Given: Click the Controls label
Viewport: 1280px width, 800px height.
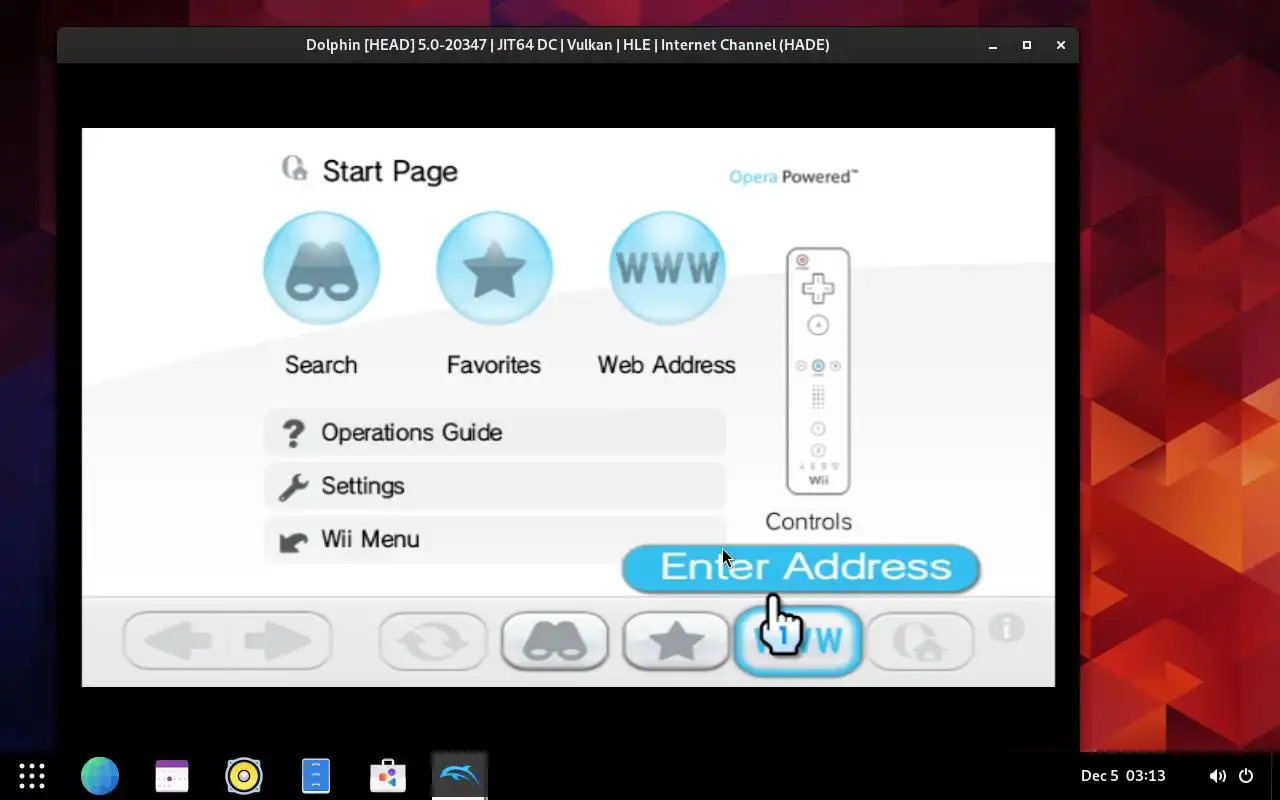Looking at the screenshot, I should [x=808, y=522].
